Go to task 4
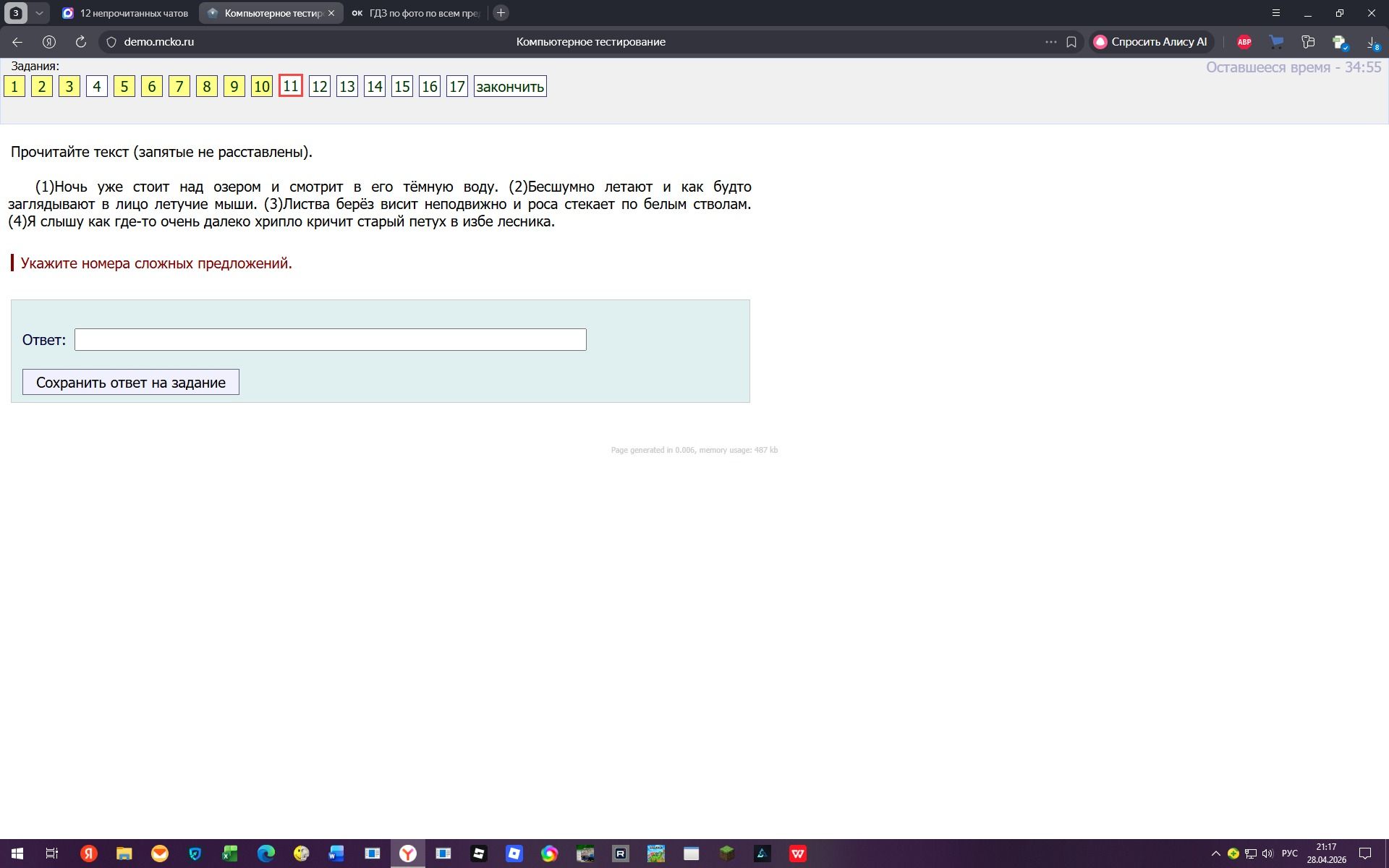 pos(97,87)
